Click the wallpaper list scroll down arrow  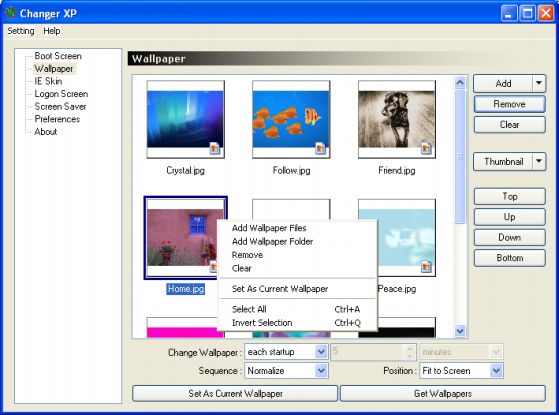460,331
